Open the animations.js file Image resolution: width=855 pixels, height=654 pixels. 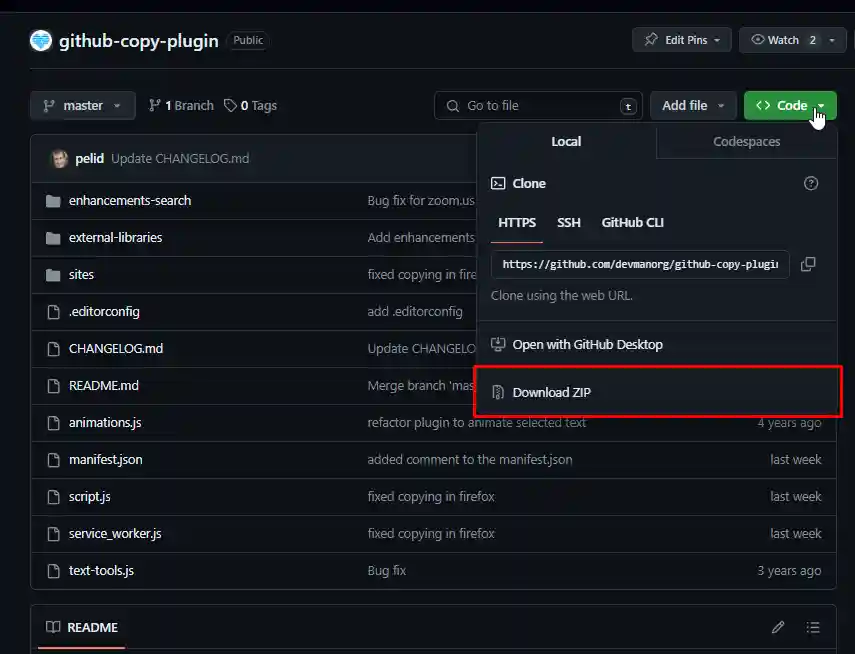coord(105,422)
